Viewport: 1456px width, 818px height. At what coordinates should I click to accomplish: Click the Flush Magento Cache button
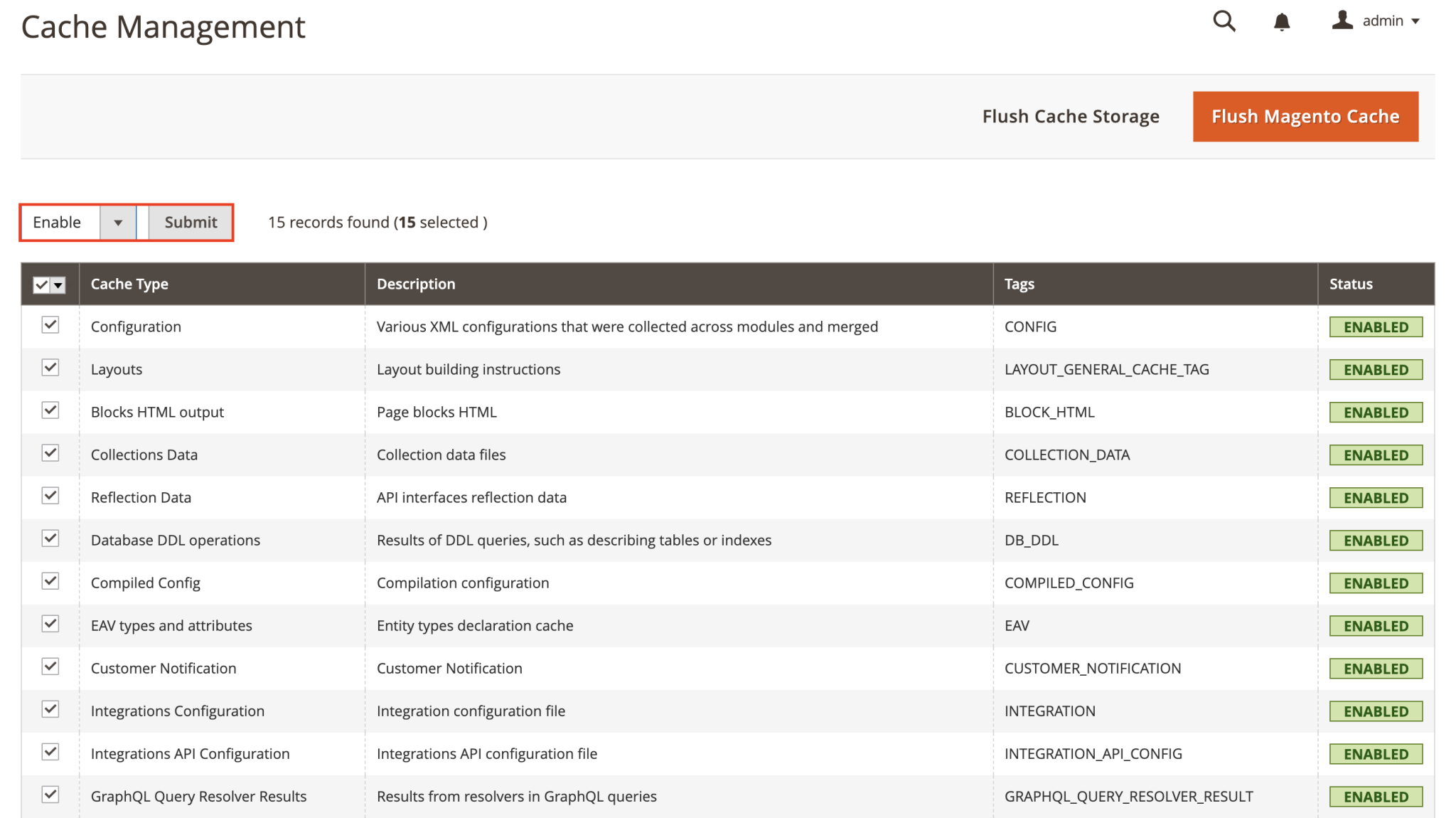click(1305, 116)
